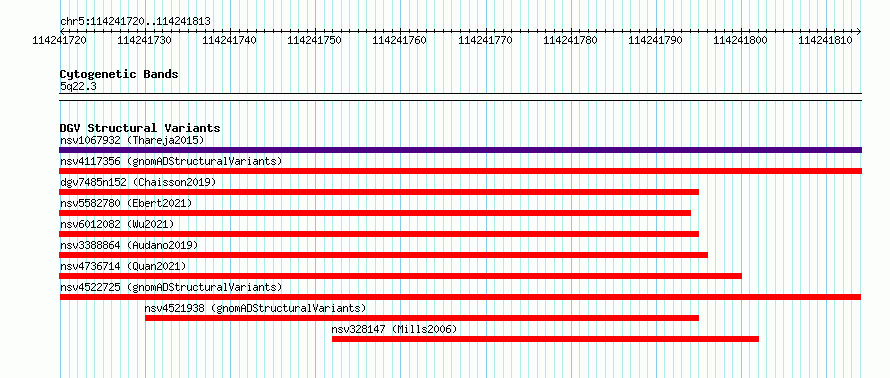Click the nsv328147 (Mills2006) label

(x=394, y=329)
